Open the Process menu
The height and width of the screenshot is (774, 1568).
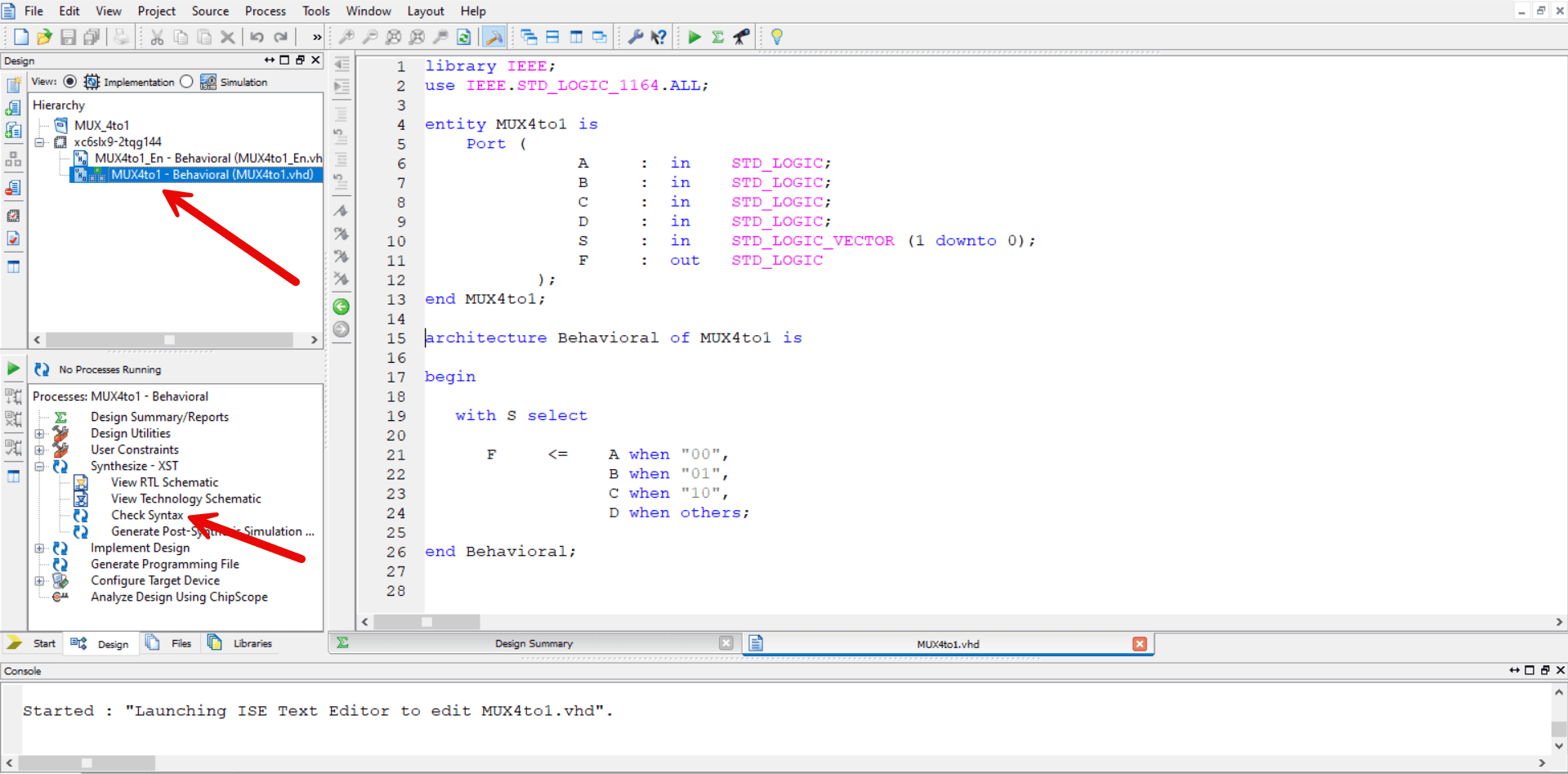point(265,11)
